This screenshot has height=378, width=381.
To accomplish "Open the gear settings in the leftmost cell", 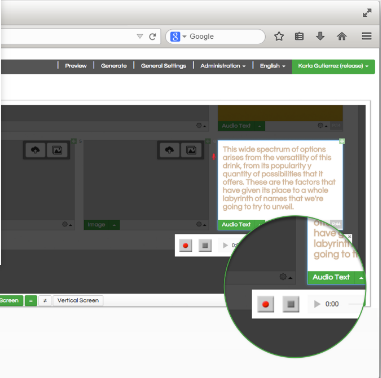I will (x=66, y=224).
